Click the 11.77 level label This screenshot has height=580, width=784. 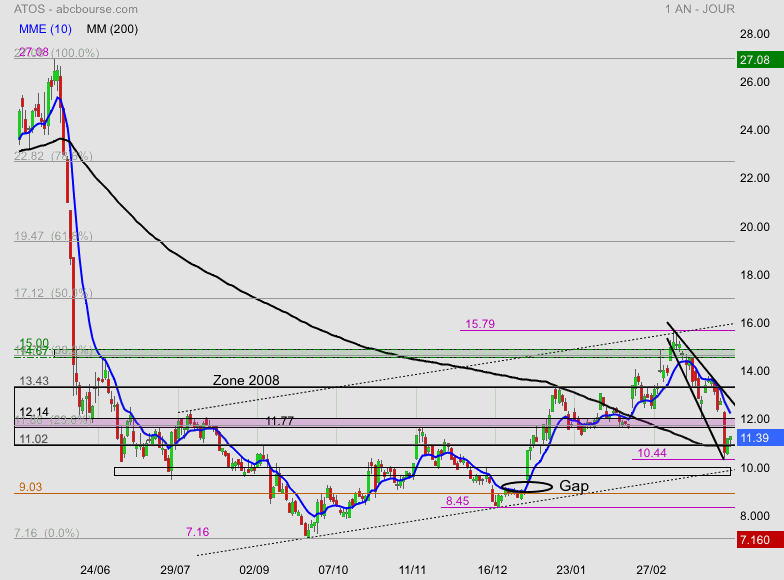(x=280, y=421)
